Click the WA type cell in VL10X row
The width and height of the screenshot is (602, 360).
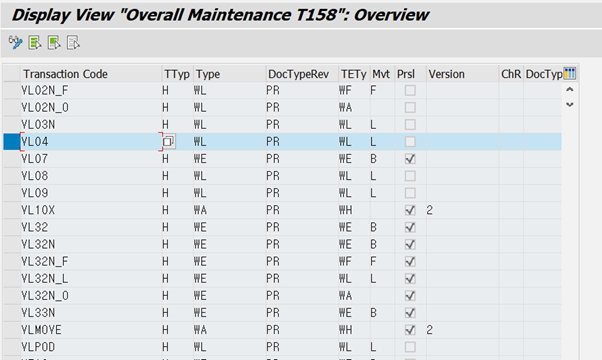(230, 210)
